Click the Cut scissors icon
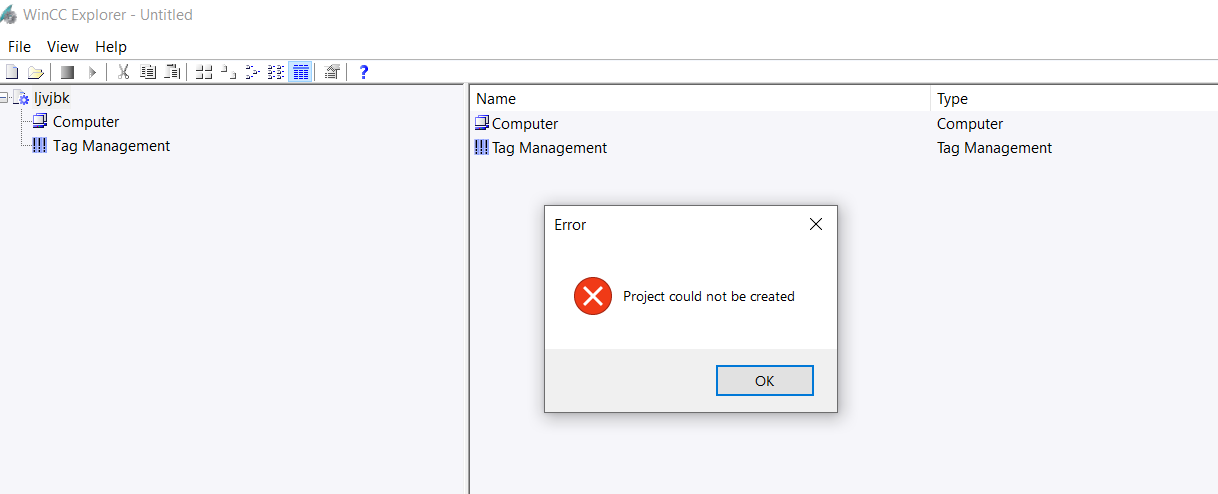Viewport: 1218px width, 494px height. pos(124,72)
